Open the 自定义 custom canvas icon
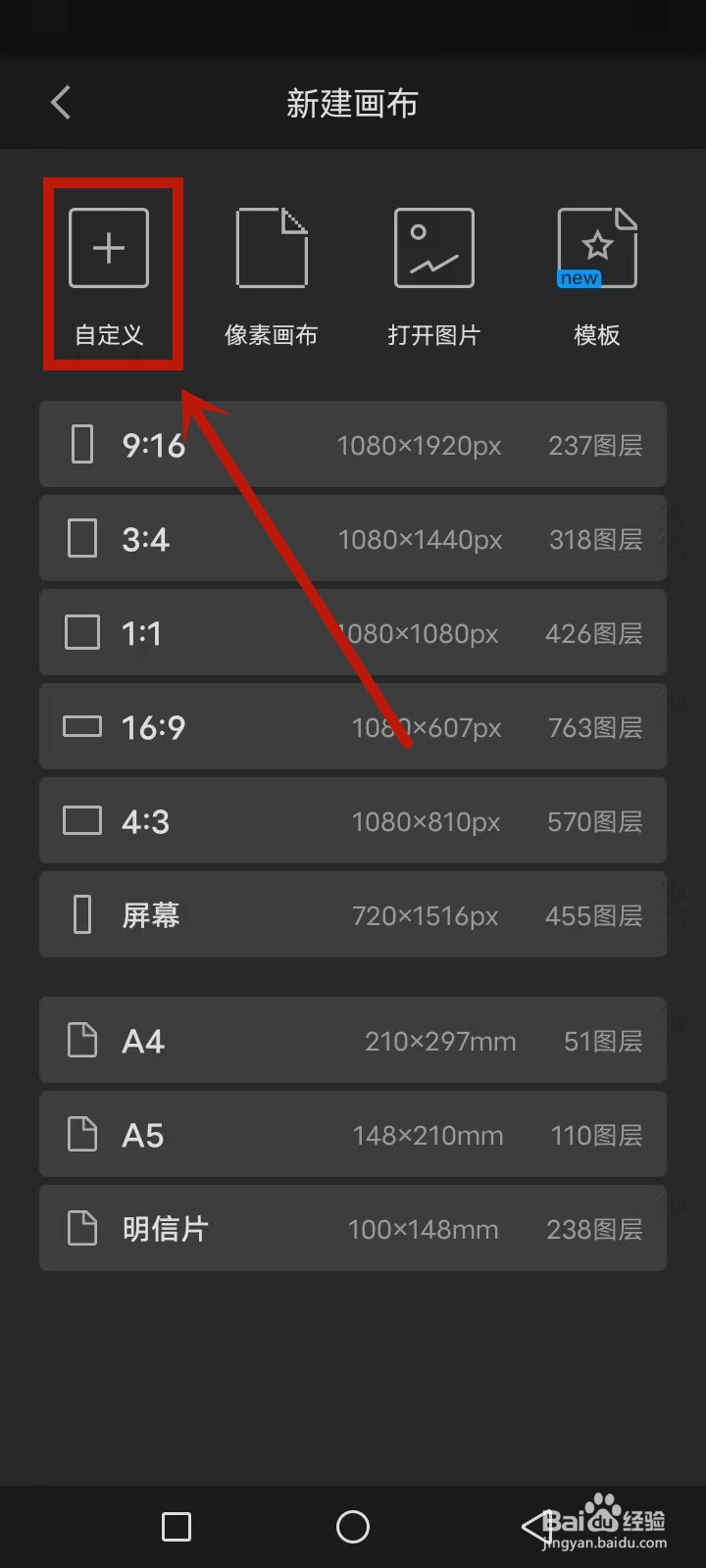The image size is (706, 1568). coord(109,248)
